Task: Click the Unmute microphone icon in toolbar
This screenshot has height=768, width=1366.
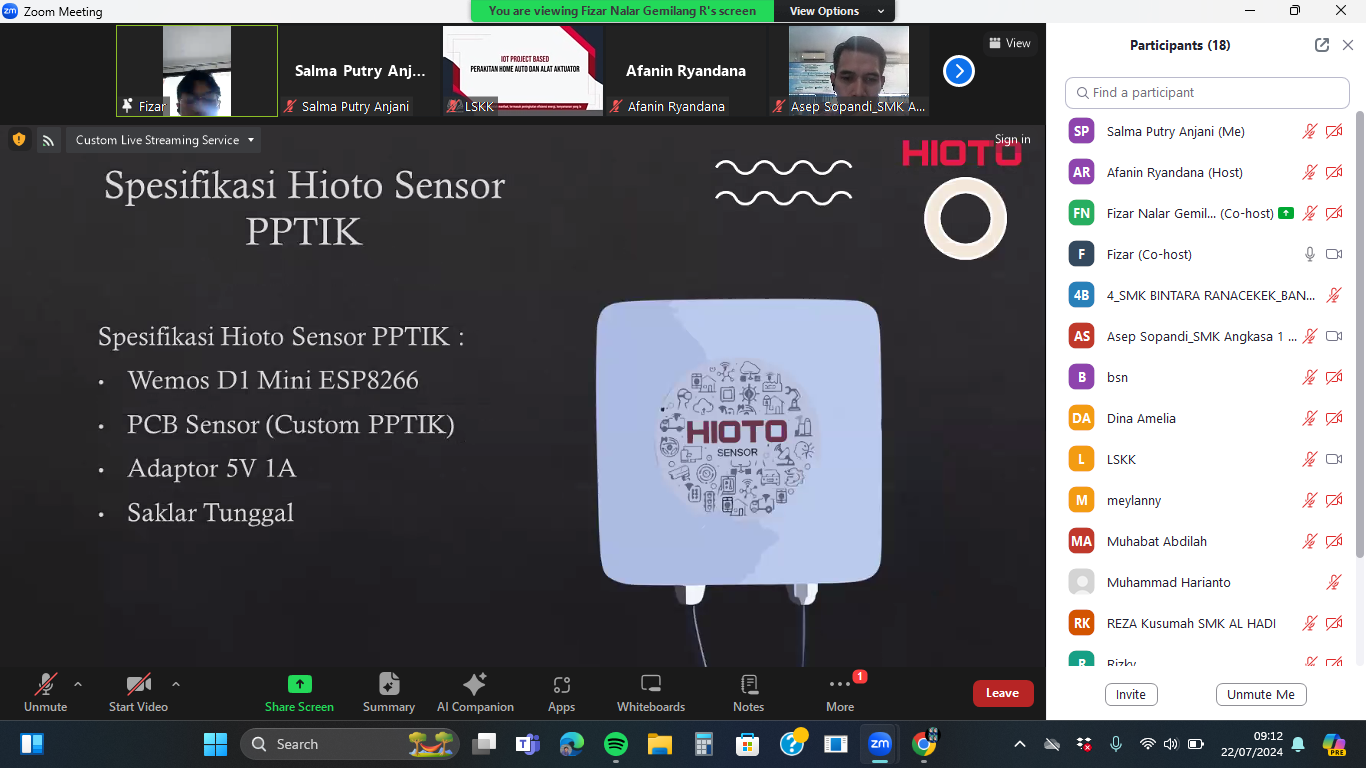Action: (x=45, y=685)
